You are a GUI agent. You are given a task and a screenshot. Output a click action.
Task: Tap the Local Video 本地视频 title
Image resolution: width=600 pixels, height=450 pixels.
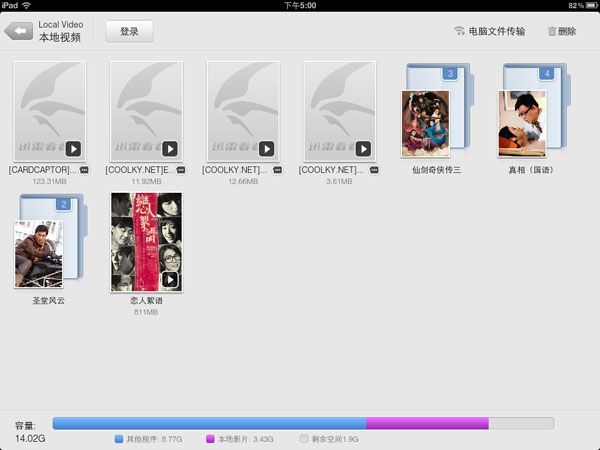coord(61,31)
